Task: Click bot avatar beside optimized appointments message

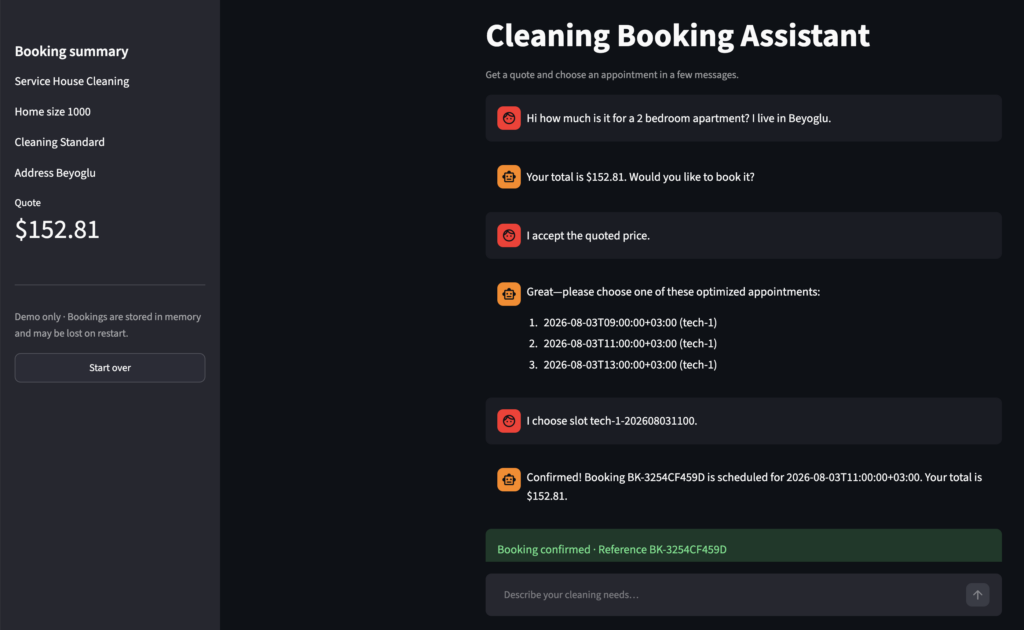Action: pos(509,294)
